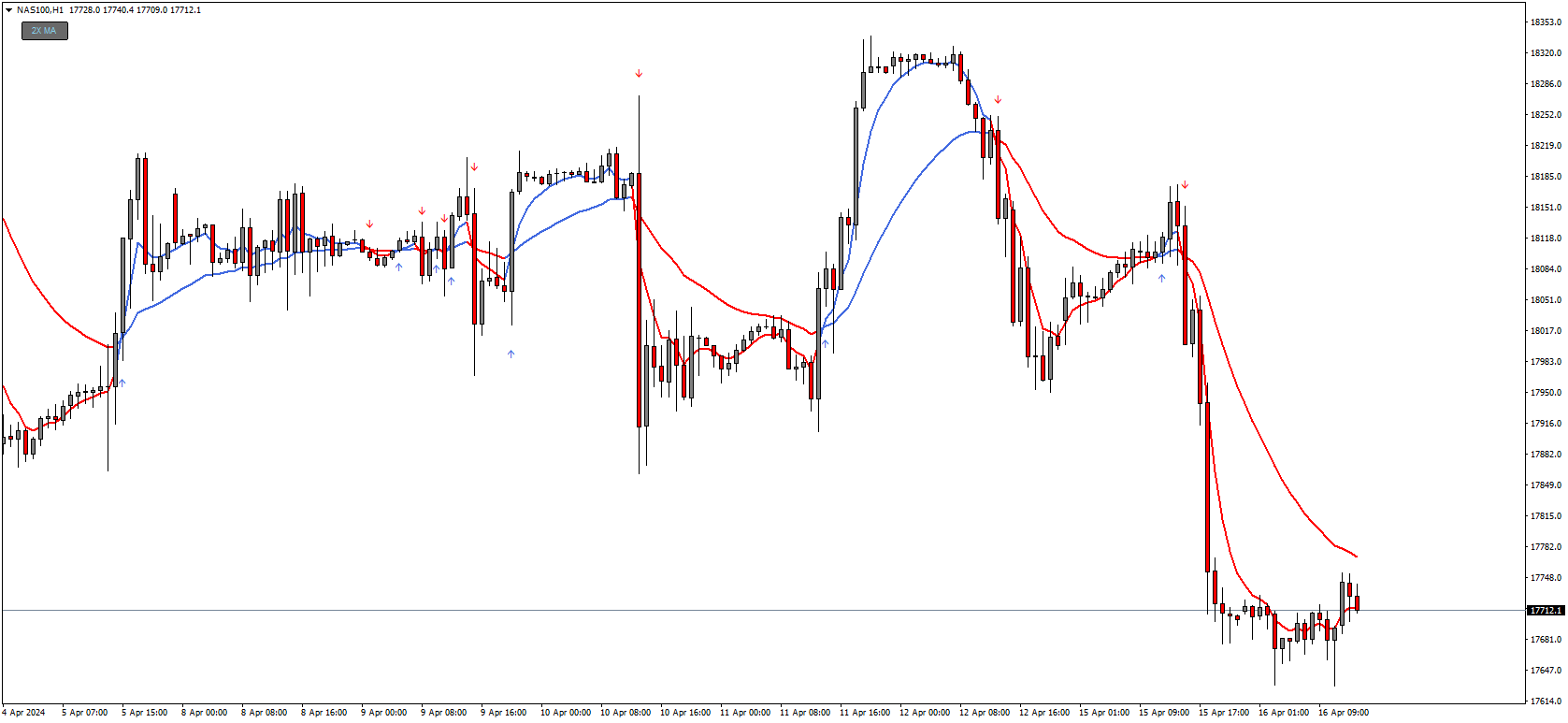The height and width of the screenshot is (723, 1568).
Task: Click the 9 Apr 00:00 time label
Action: (x=383, y=713)
